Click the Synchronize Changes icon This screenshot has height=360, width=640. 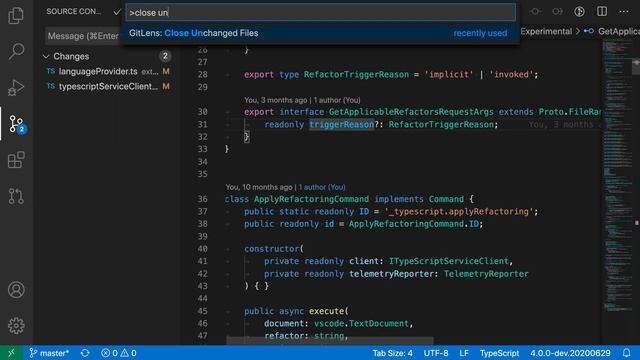tap(85, 353)
